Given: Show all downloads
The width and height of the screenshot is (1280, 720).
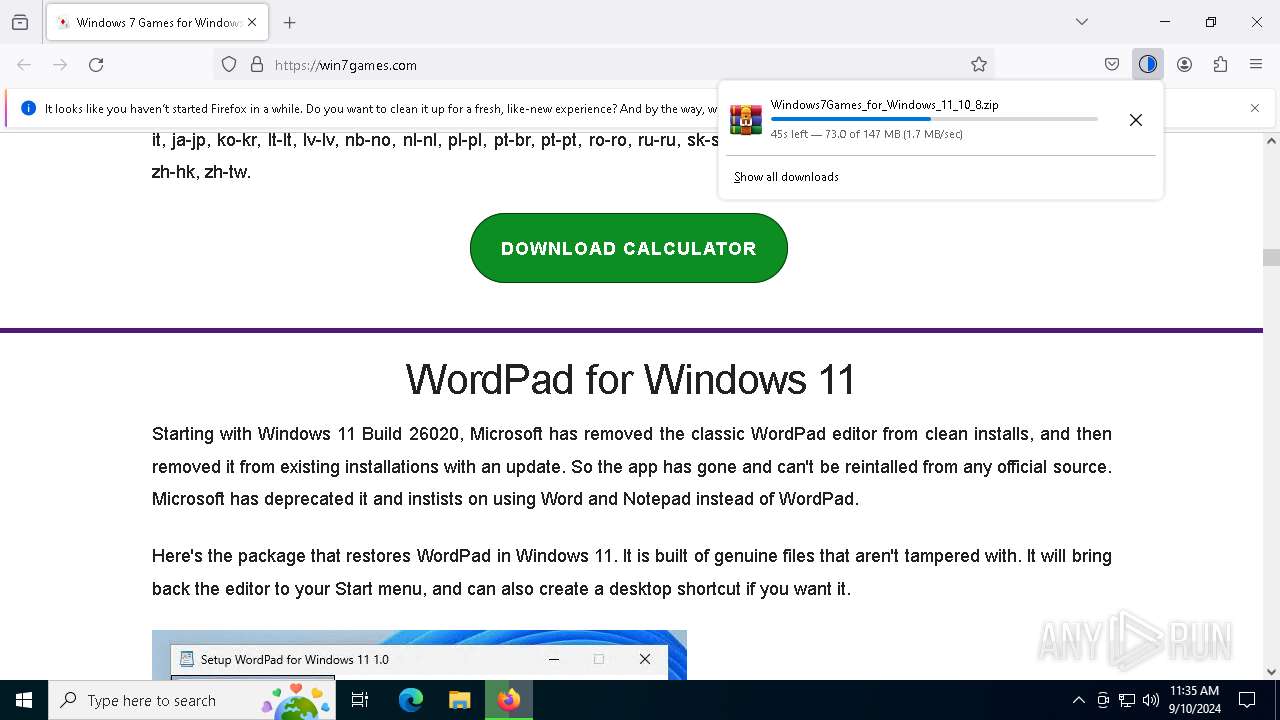Looking at the screenshot, I should tap(786, 177).
